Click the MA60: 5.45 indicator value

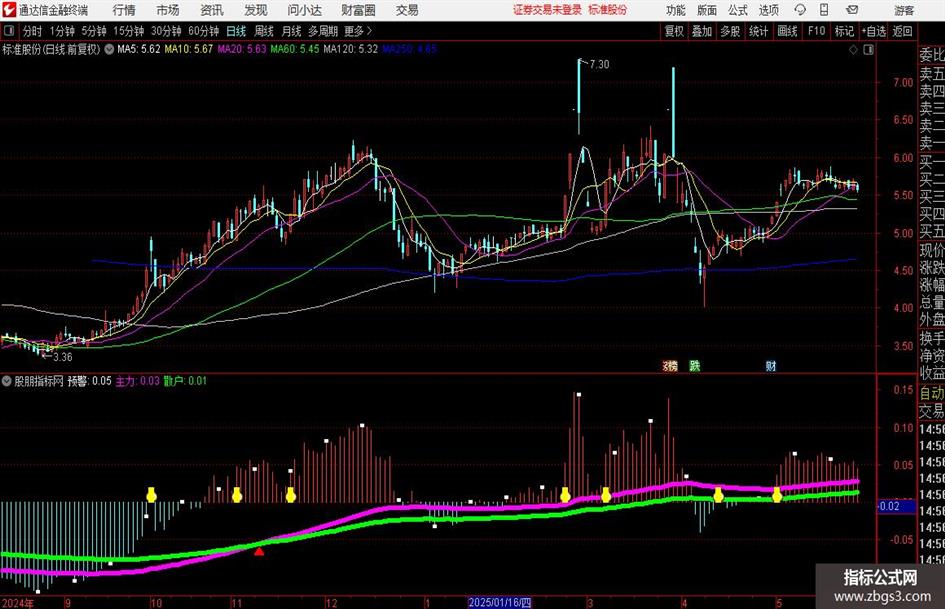[295, 49]
